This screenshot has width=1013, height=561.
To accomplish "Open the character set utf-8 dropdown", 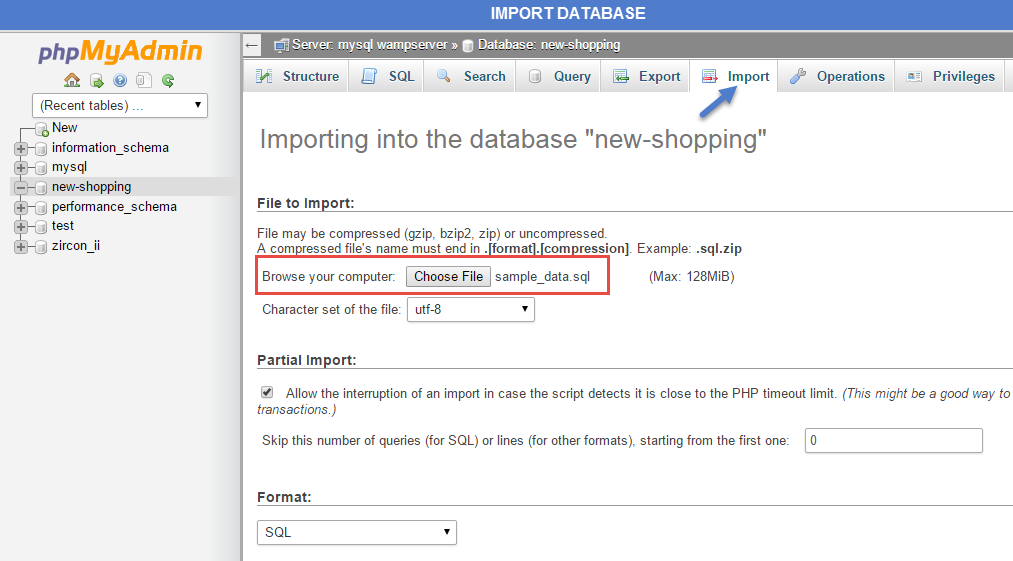I will [470, 310].
